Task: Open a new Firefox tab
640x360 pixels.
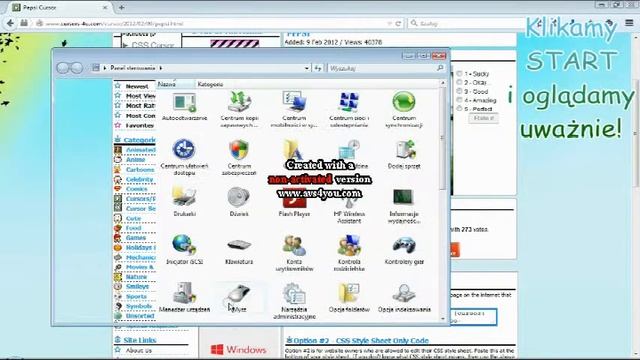Action: point(121,7)
